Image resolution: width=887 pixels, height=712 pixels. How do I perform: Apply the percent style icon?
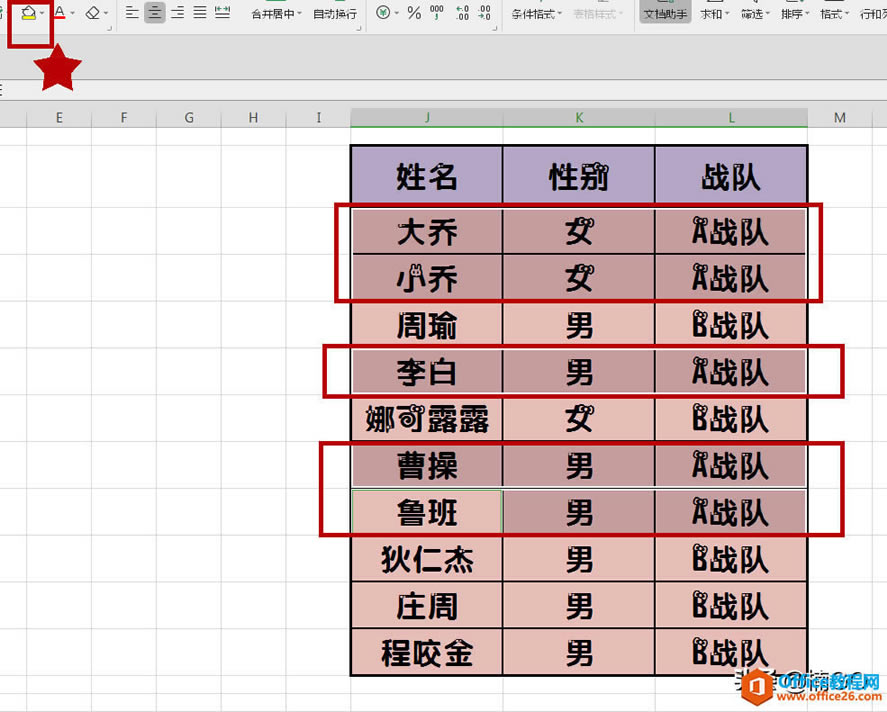click(414, 12)
